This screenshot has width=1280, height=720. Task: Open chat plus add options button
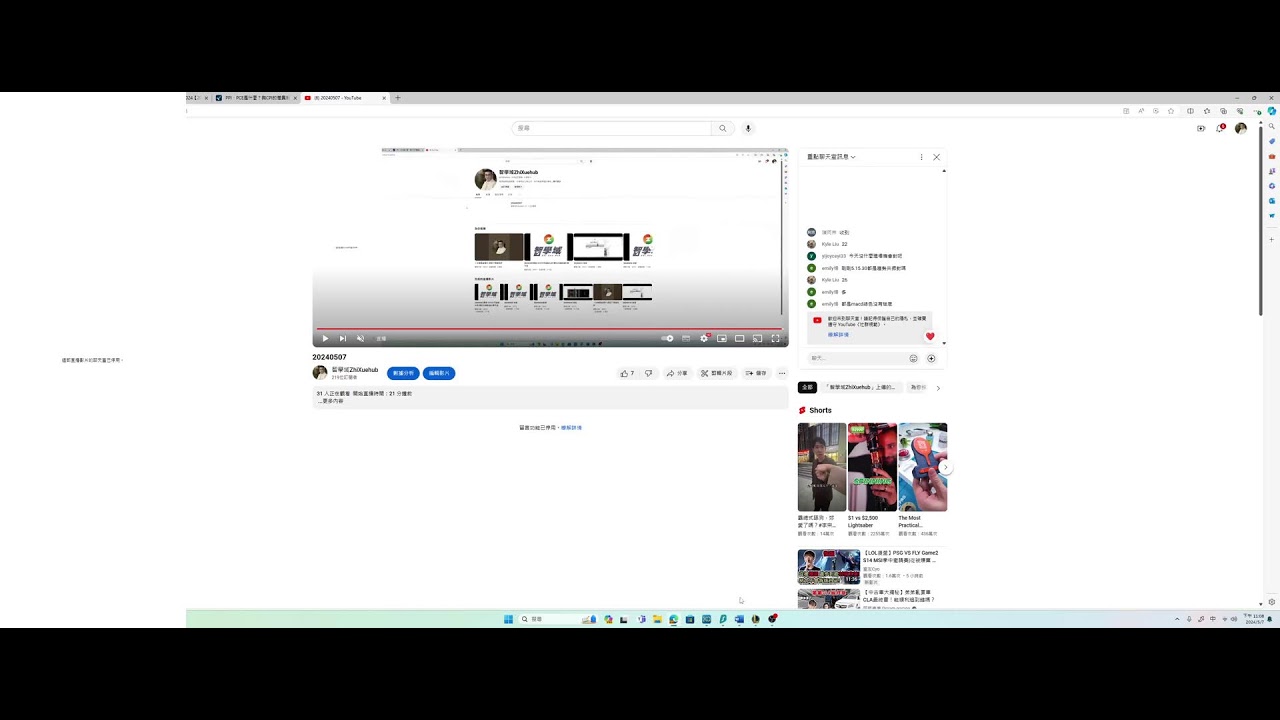click(x=931, y=358)
